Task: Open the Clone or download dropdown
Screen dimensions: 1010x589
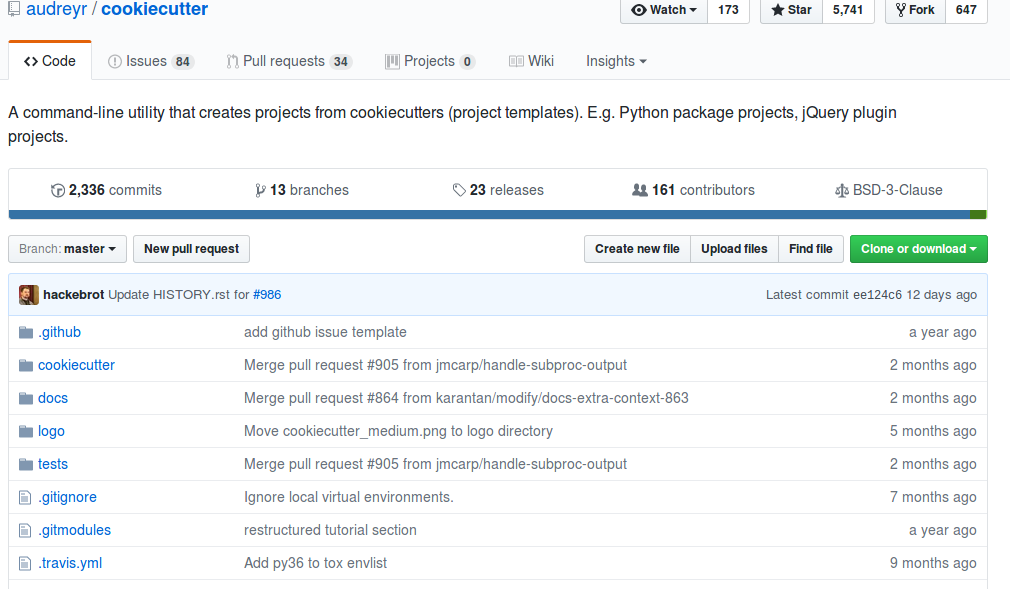Action: [918, 249]
